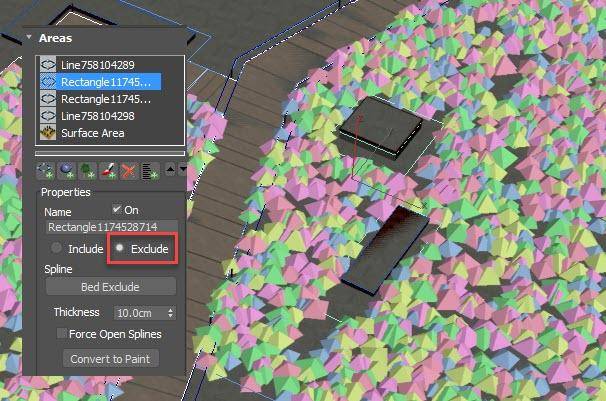The width and height of the screenshot is (606, 401).
Task: Delete the selected area with red X
Action: click(130, 170)
